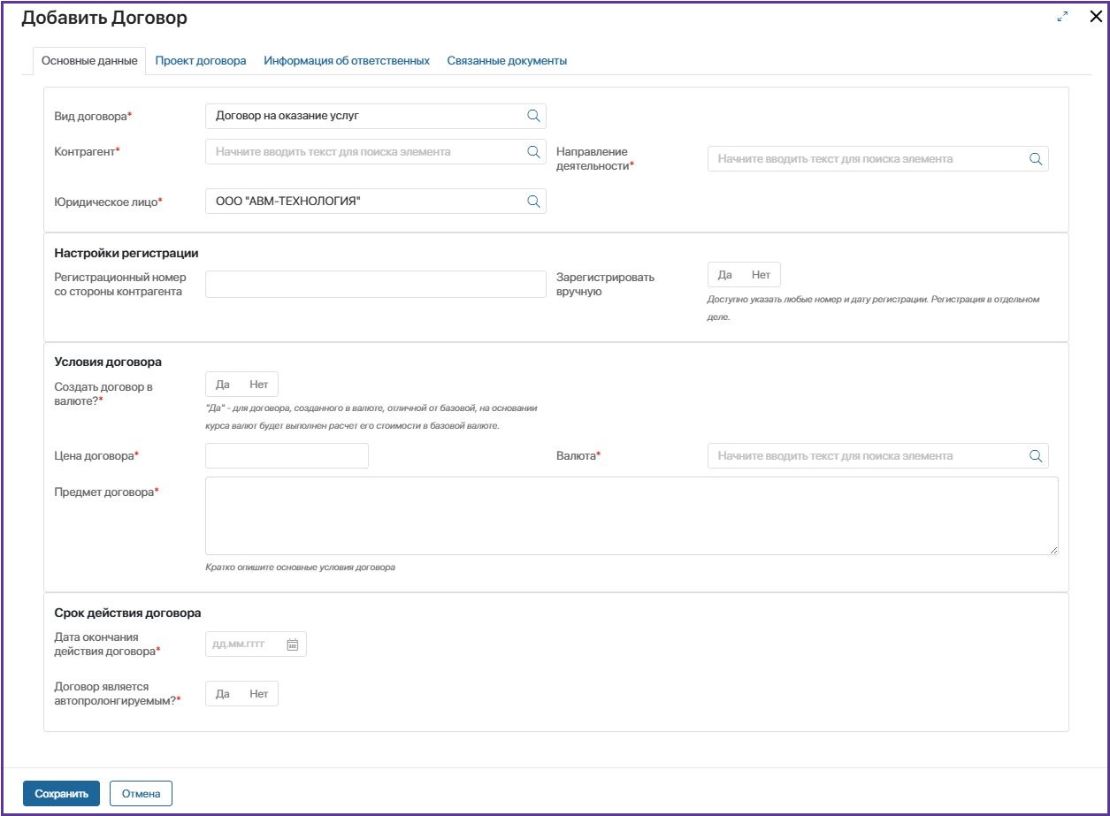
Task: Click the Настройки регистрации heading
Action: [x=126, y=253]
